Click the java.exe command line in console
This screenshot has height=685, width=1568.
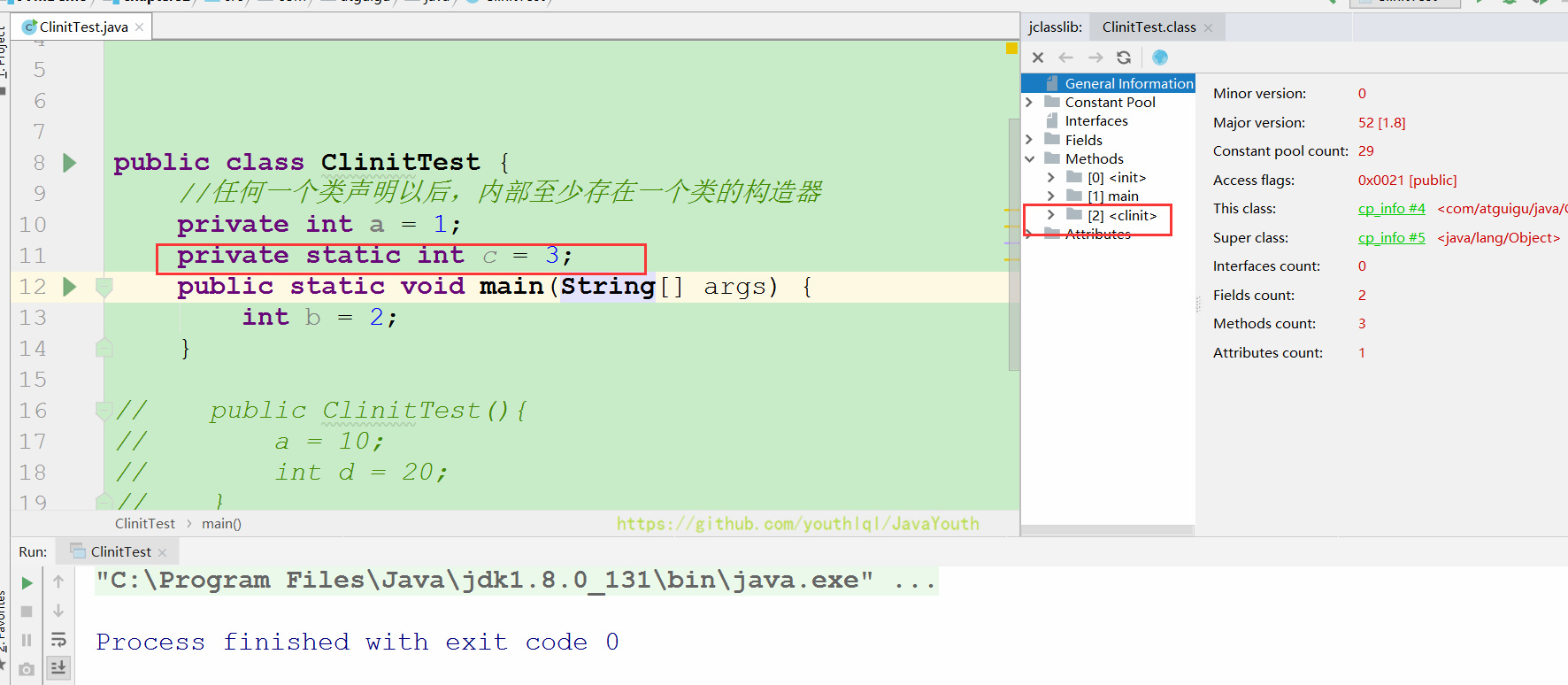pos(517,581)
